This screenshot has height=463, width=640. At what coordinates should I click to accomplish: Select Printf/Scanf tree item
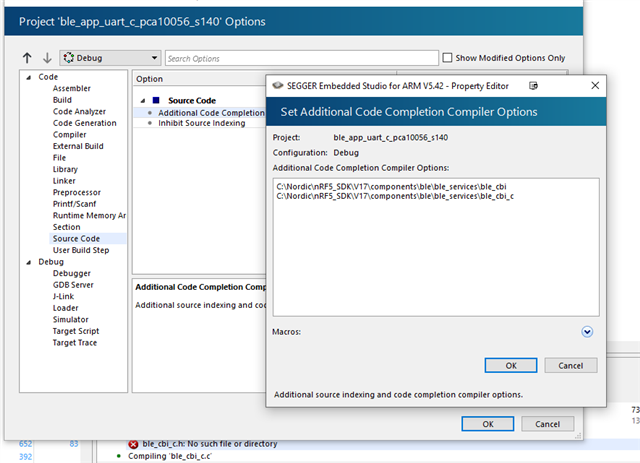[x=74, y=204]
